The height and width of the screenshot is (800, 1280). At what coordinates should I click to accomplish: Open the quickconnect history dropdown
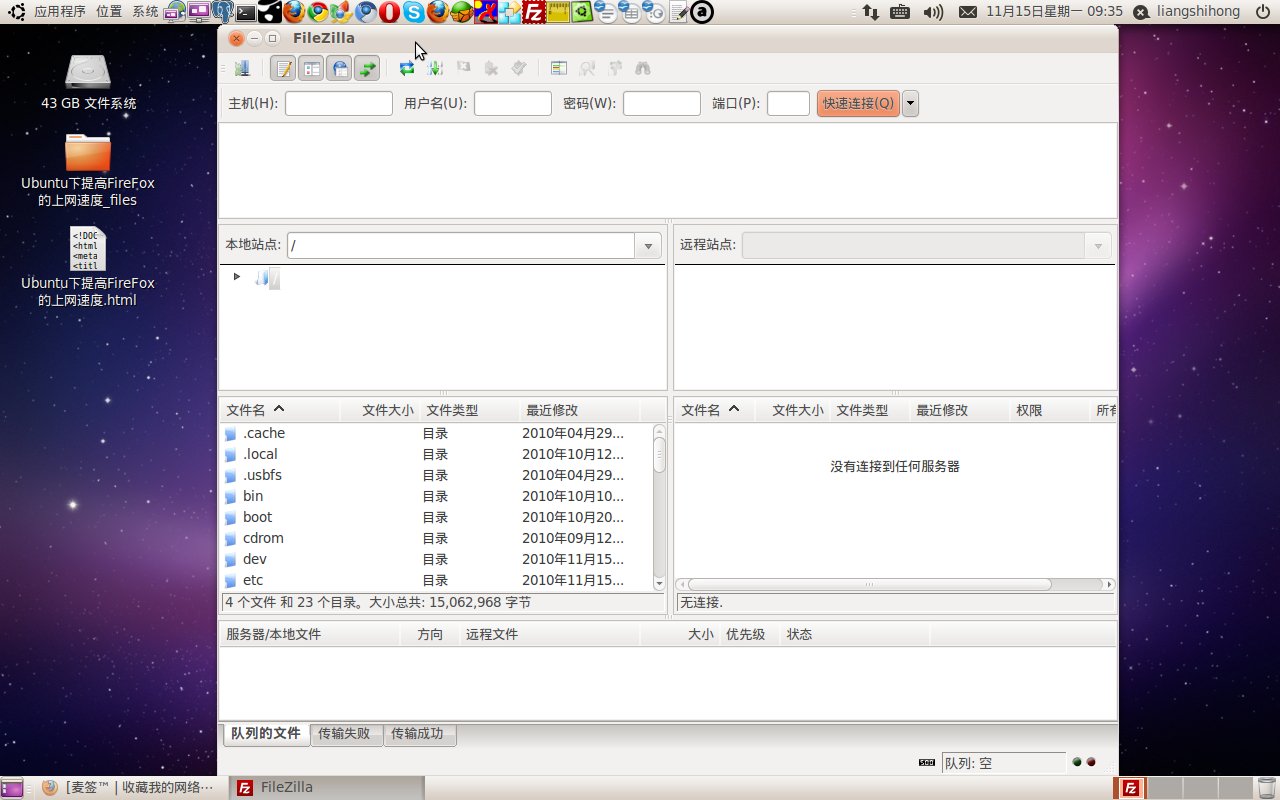pos(909,103)
